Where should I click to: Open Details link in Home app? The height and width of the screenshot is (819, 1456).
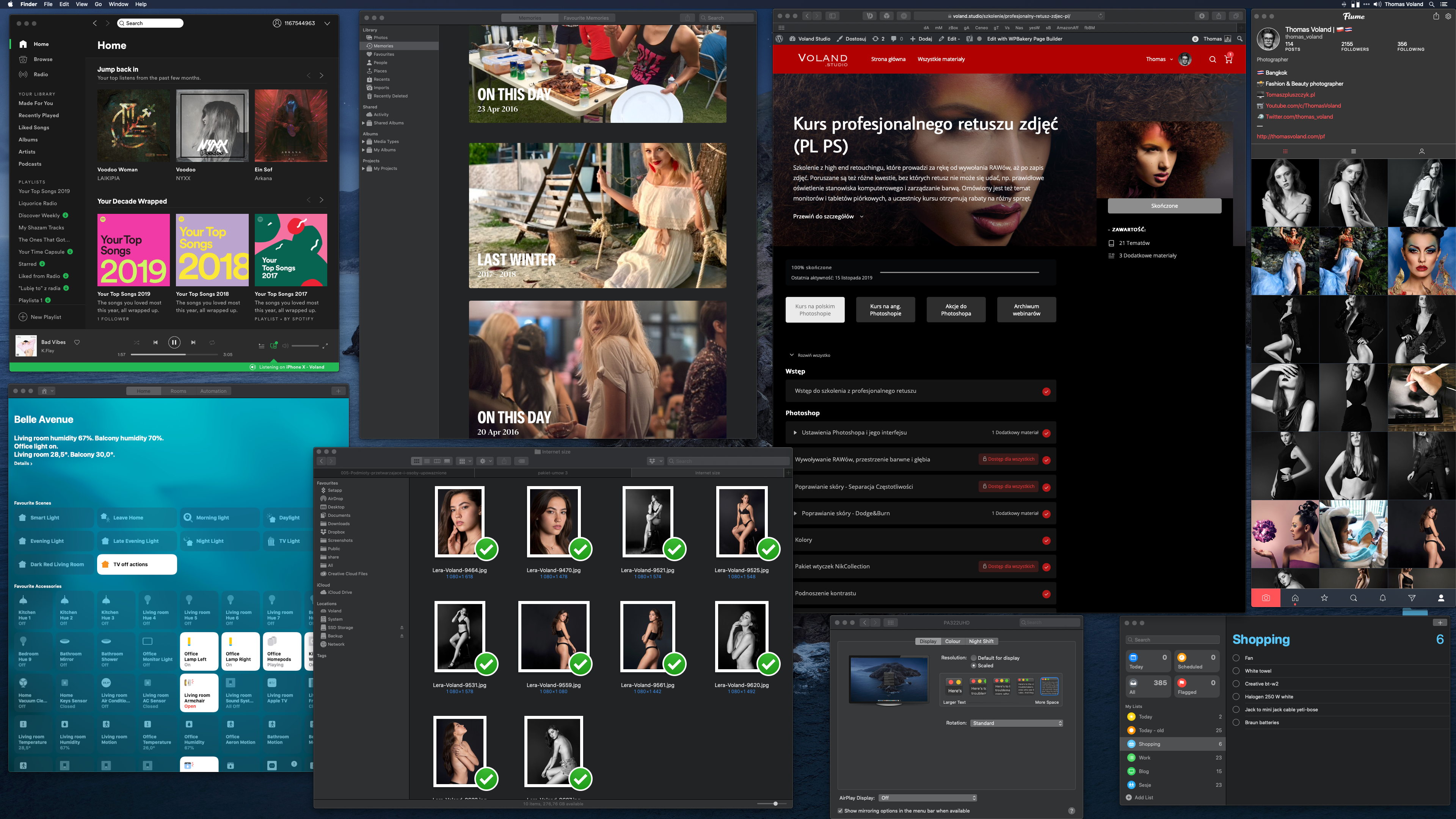23,463
